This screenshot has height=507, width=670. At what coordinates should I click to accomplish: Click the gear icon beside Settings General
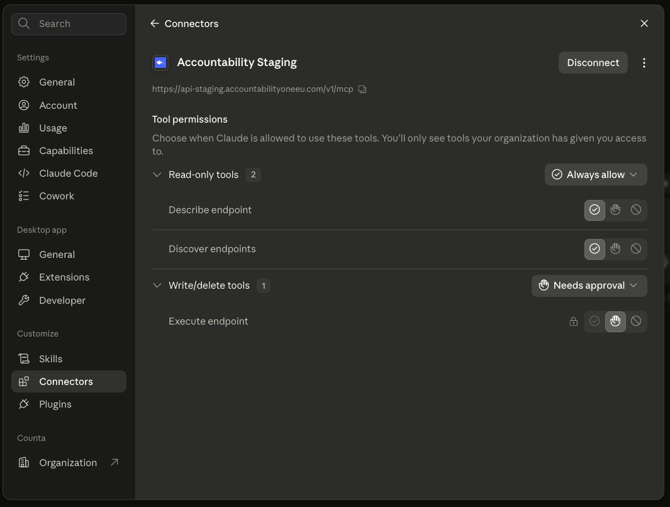(24, 82)
